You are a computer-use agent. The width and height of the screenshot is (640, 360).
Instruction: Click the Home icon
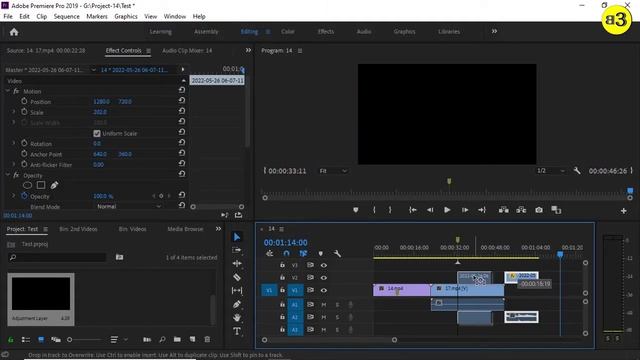click(x=14, y=32)
